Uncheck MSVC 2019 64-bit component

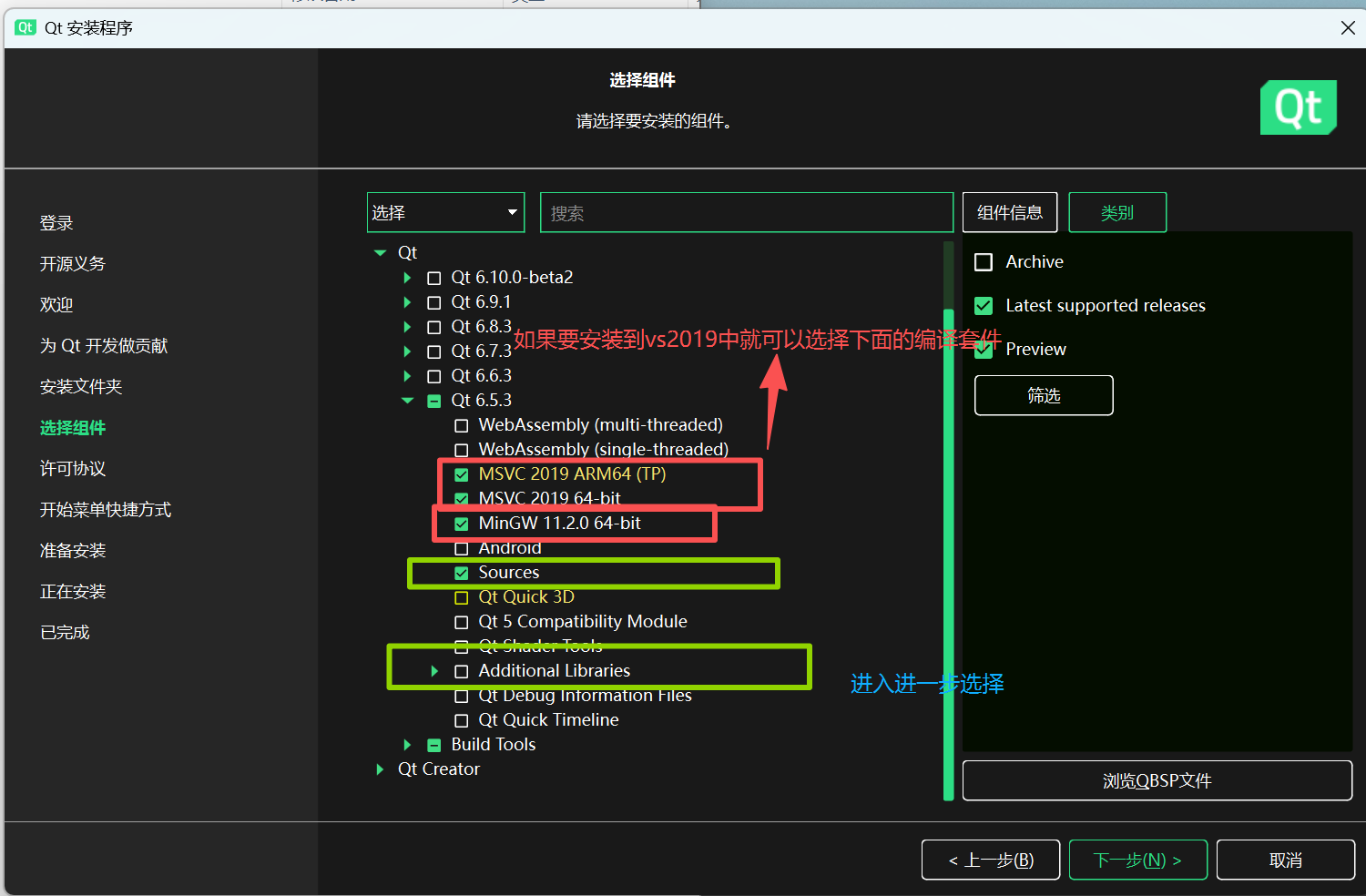click(x=462, y=499)
